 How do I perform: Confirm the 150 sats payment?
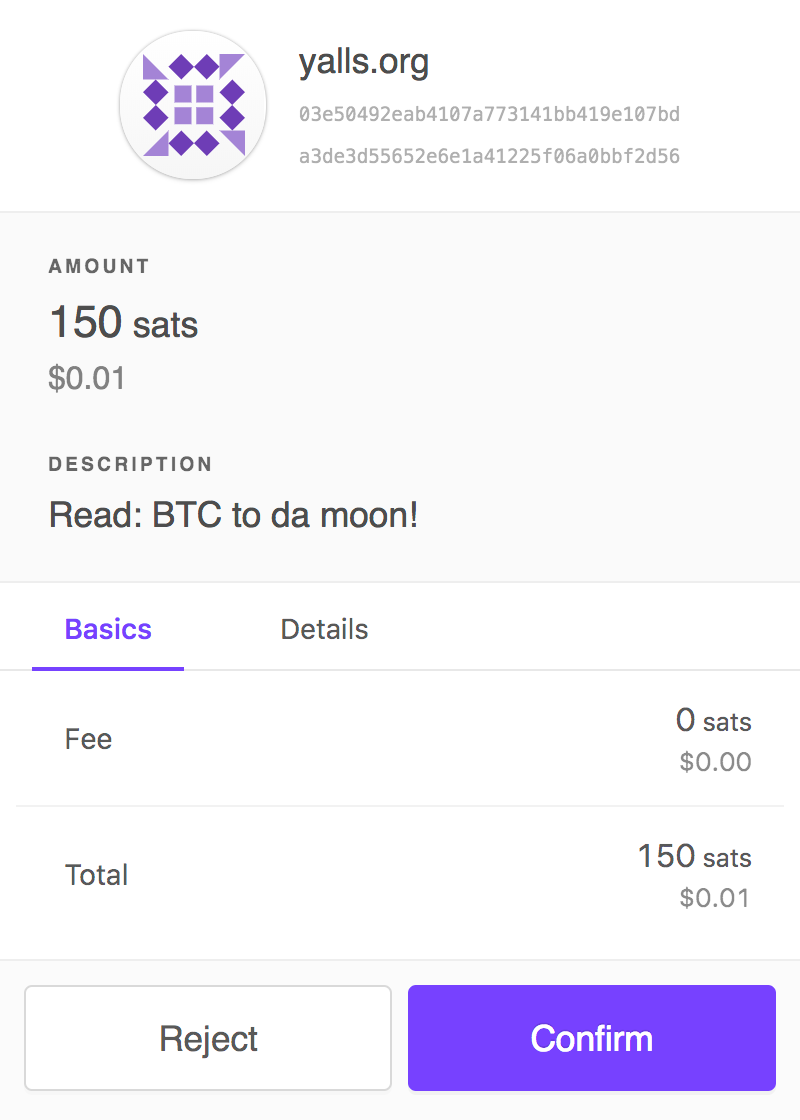pos(592,1038)
